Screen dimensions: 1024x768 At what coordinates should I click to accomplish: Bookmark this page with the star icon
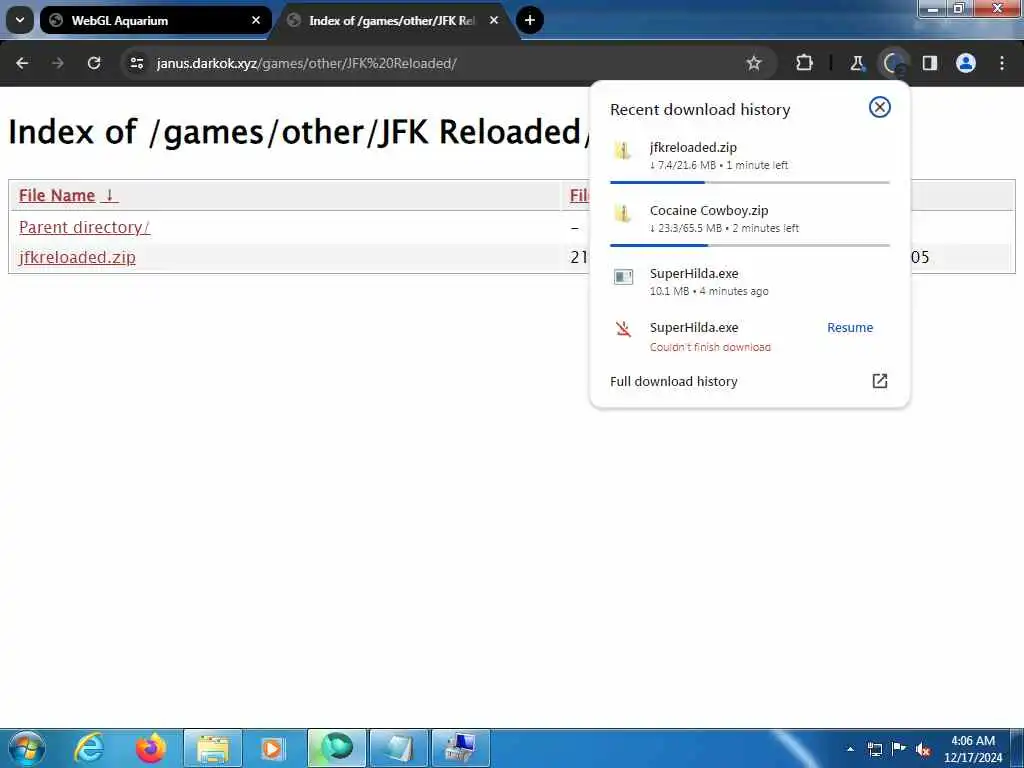pos(754,63)
